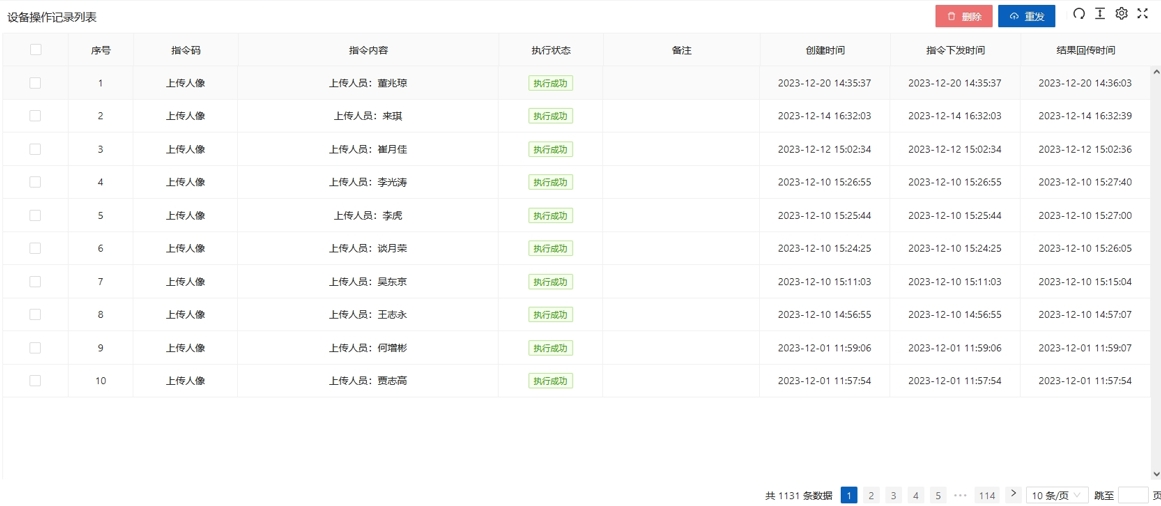Toggle fullscreen with the expand icon

click(x=1142, y=13)
